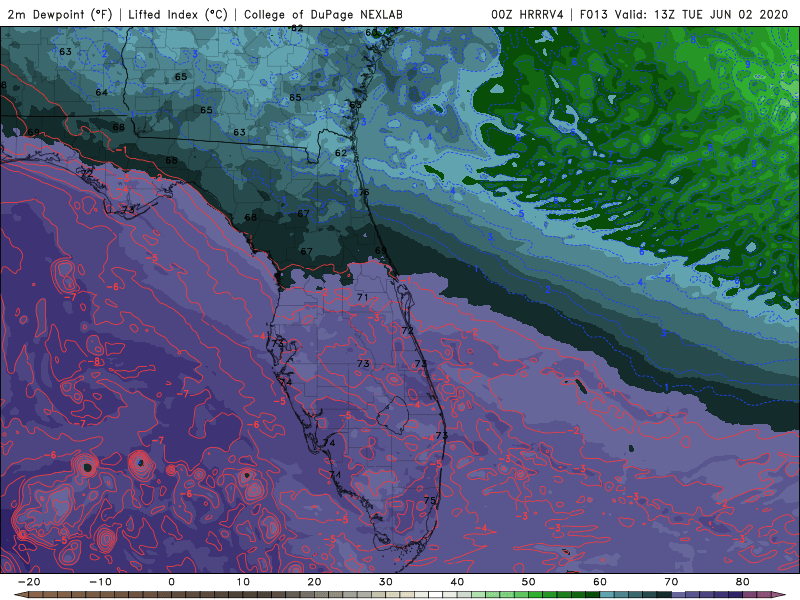This screenshot has width=800, height=600.
Task: Click the 'F013' forecast hour text
Action: click(x=593, y=14)
